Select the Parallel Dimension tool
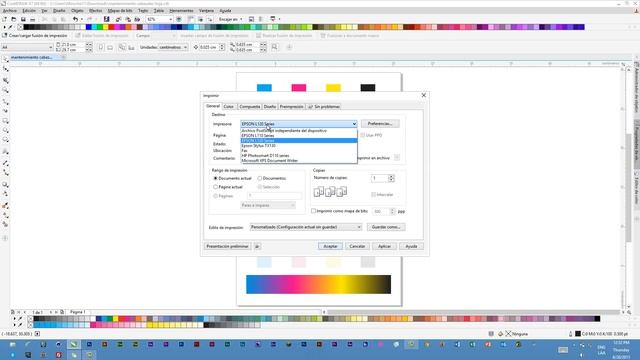This screenshot has height=360, width=640. coord(5,163)
